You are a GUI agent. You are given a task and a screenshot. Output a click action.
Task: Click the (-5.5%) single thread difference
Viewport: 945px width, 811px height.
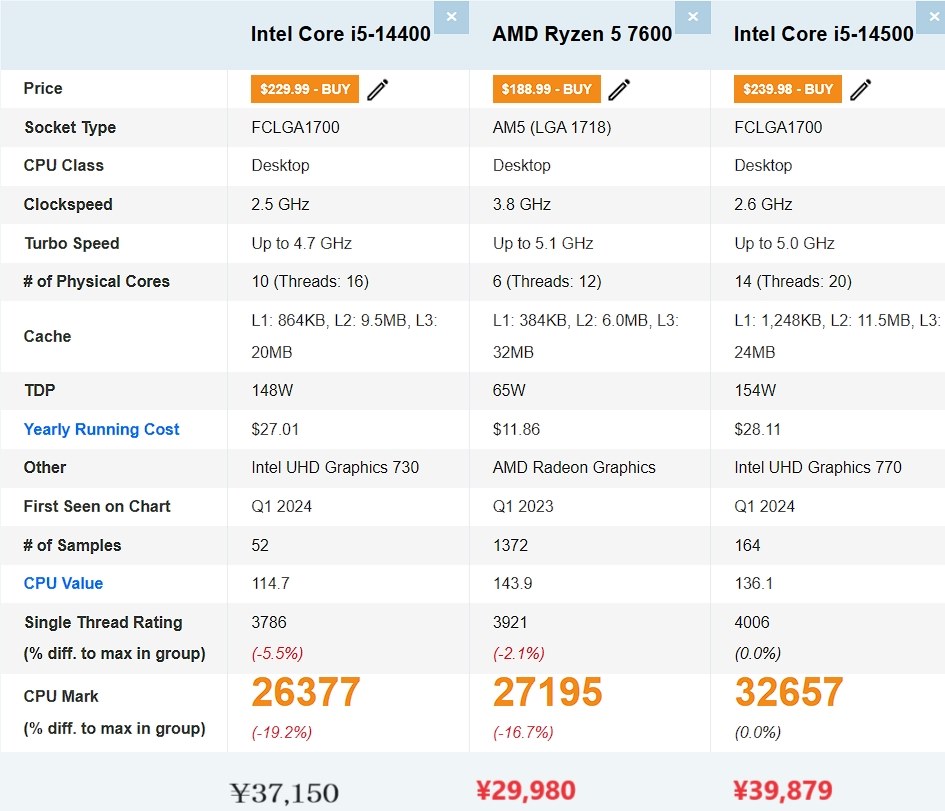277,653
